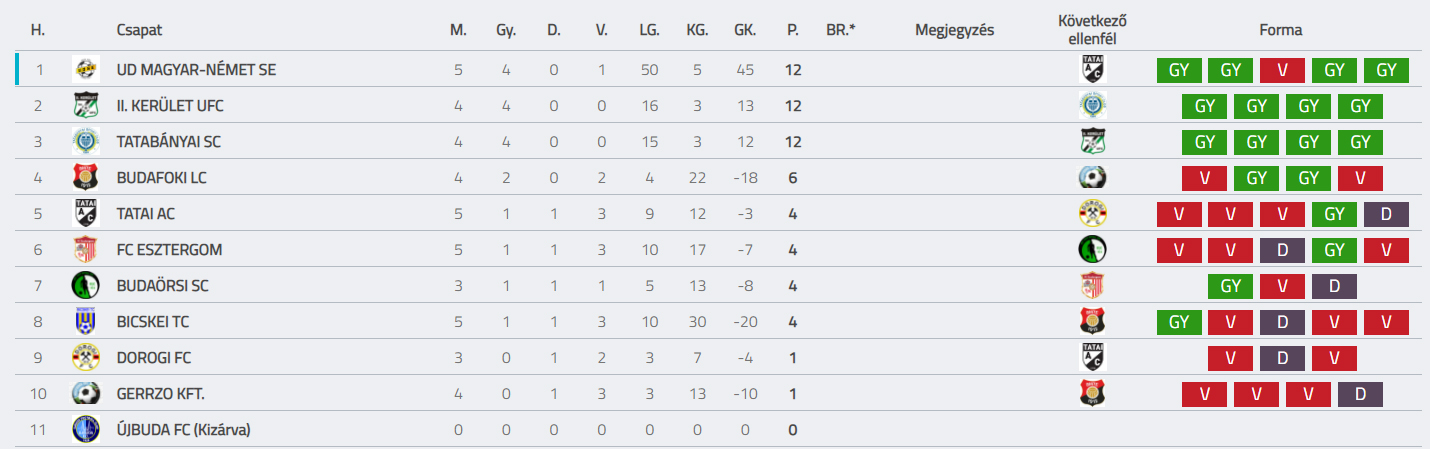Click Gerrzo Kft. soccer ball logo

click(x=86, y=394)
